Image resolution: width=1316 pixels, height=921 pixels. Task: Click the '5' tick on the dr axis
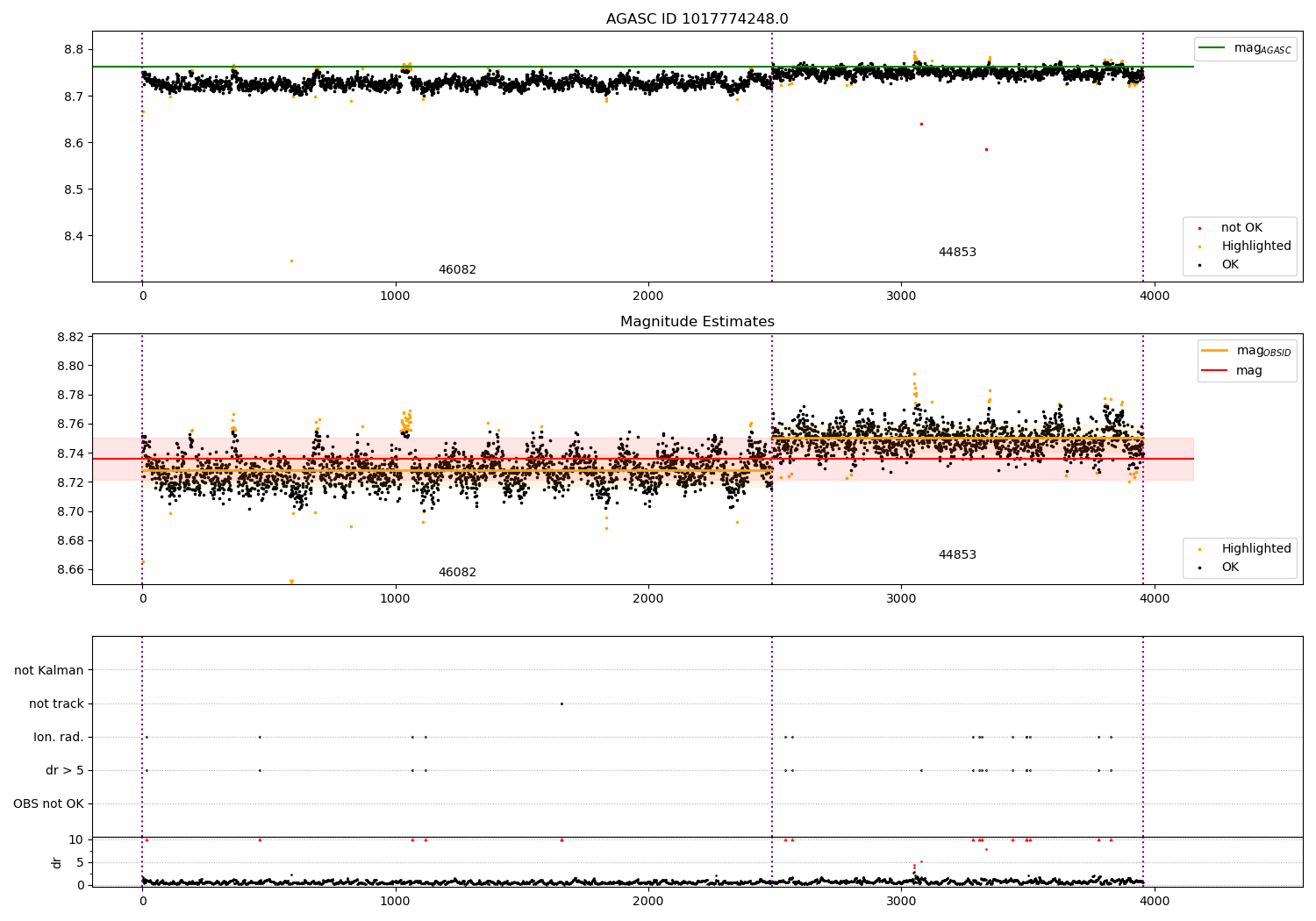point(81,863)
